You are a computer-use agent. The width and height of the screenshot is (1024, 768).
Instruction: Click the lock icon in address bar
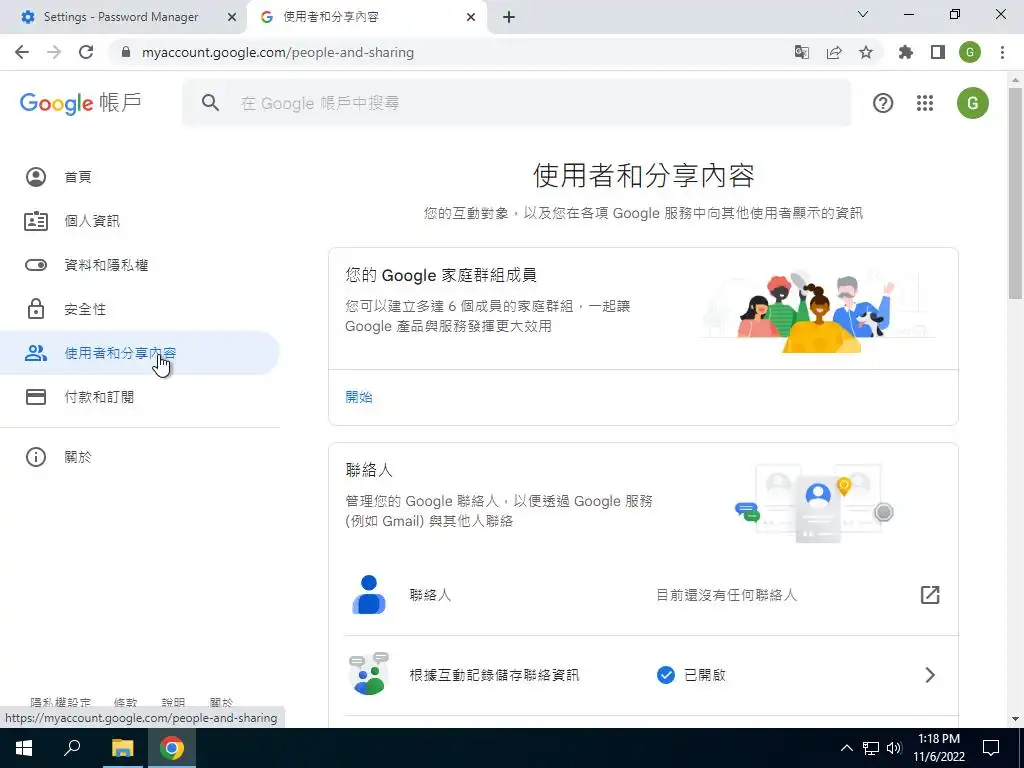[x=126, y=52]
